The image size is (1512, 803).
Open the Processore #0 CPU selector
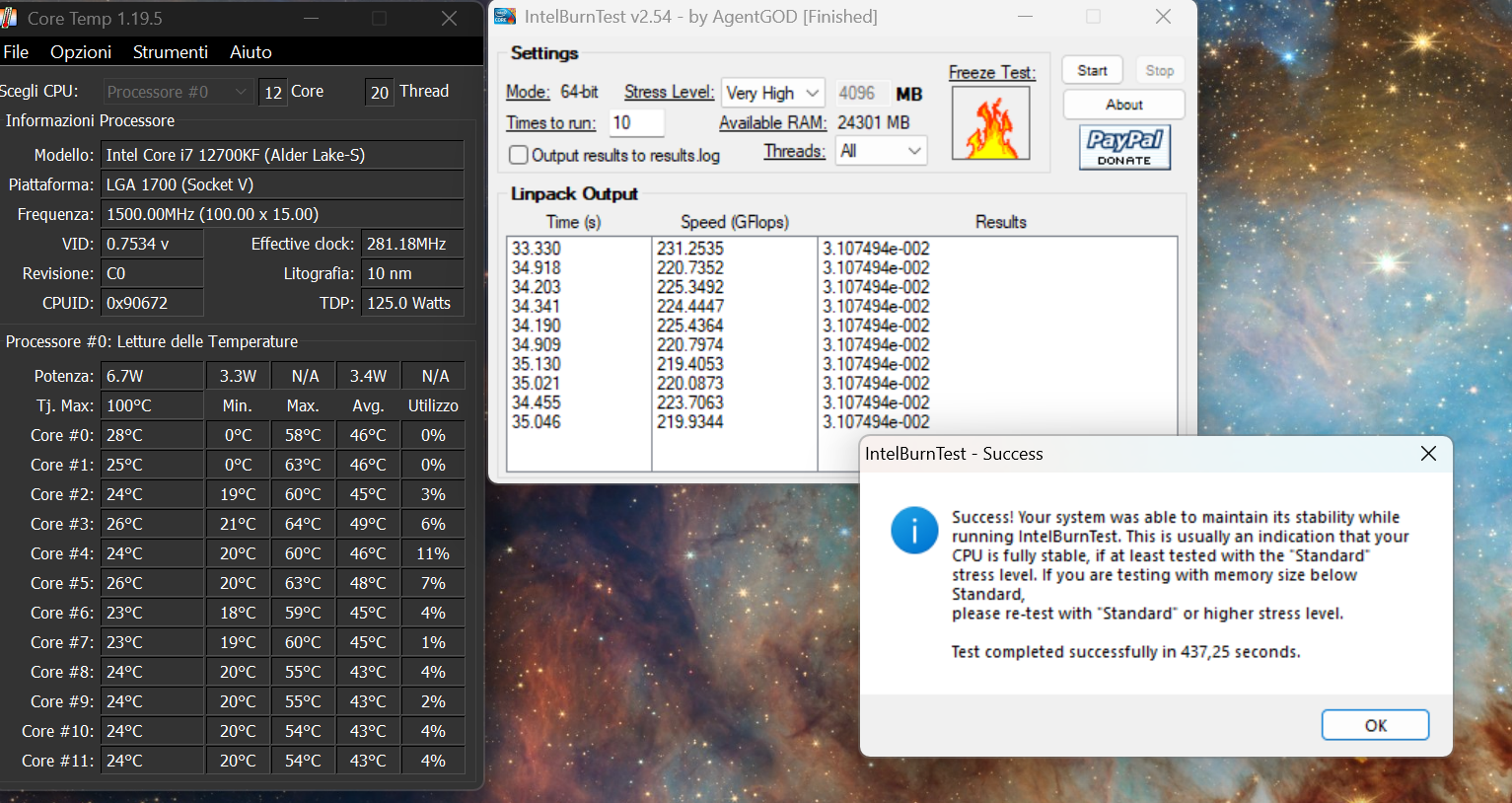pos(178,92)
